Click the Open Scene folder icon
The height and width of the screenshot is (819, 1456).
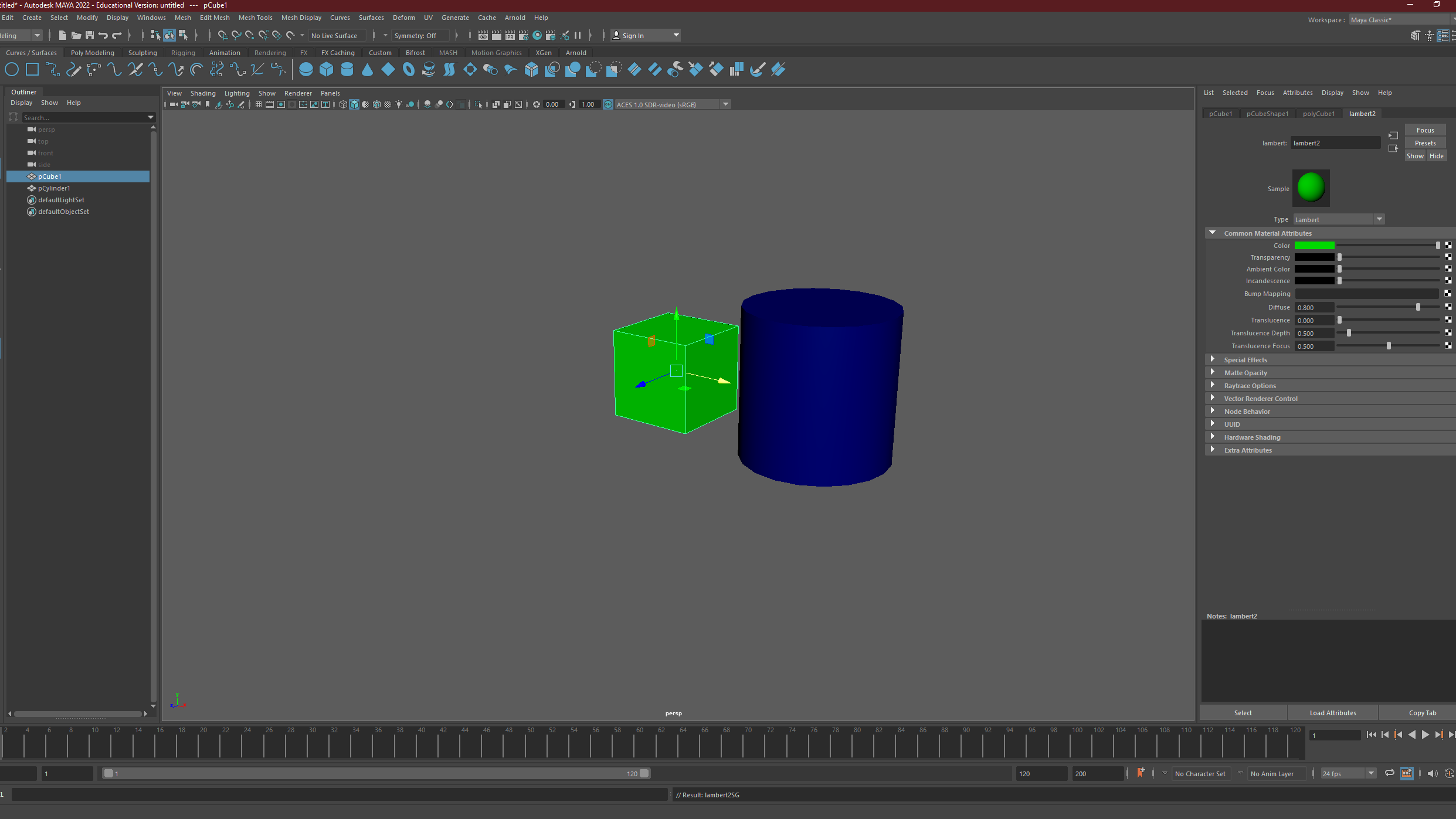tap(76, 35)
